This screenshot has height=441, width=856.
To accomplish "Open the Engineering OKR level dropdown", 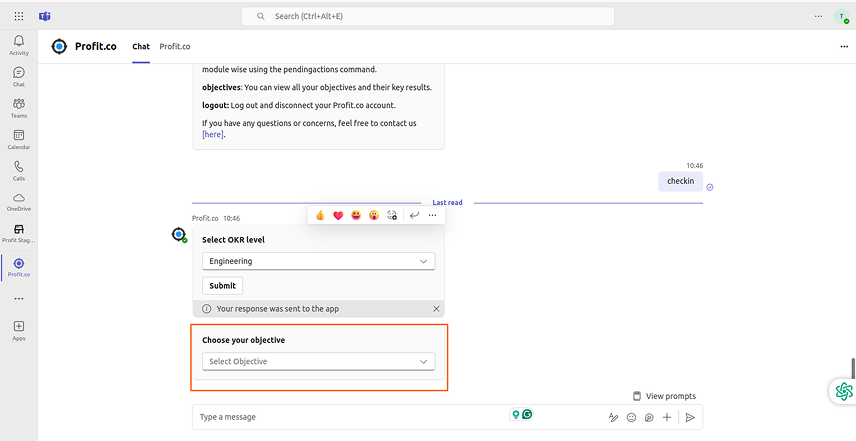I will (x=319, y=261).
